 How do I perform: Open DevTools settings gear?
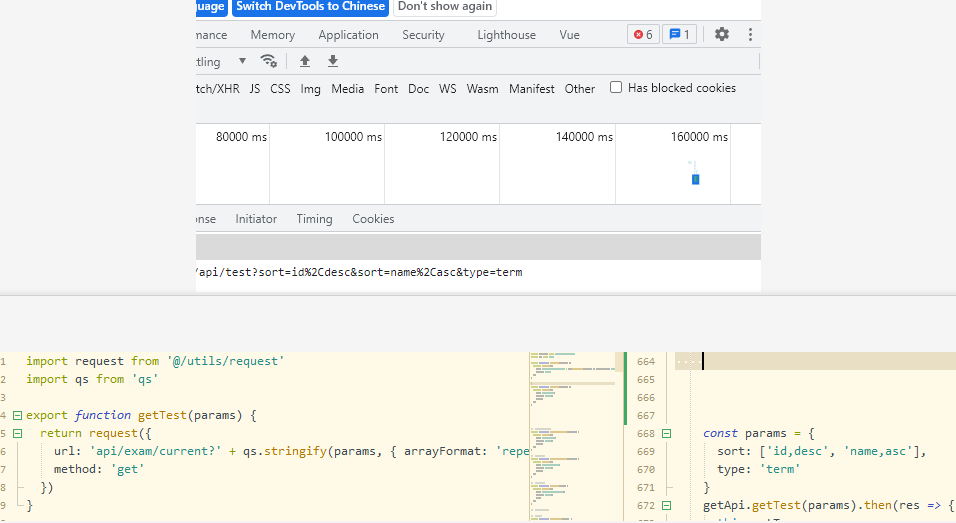(722, 34)
